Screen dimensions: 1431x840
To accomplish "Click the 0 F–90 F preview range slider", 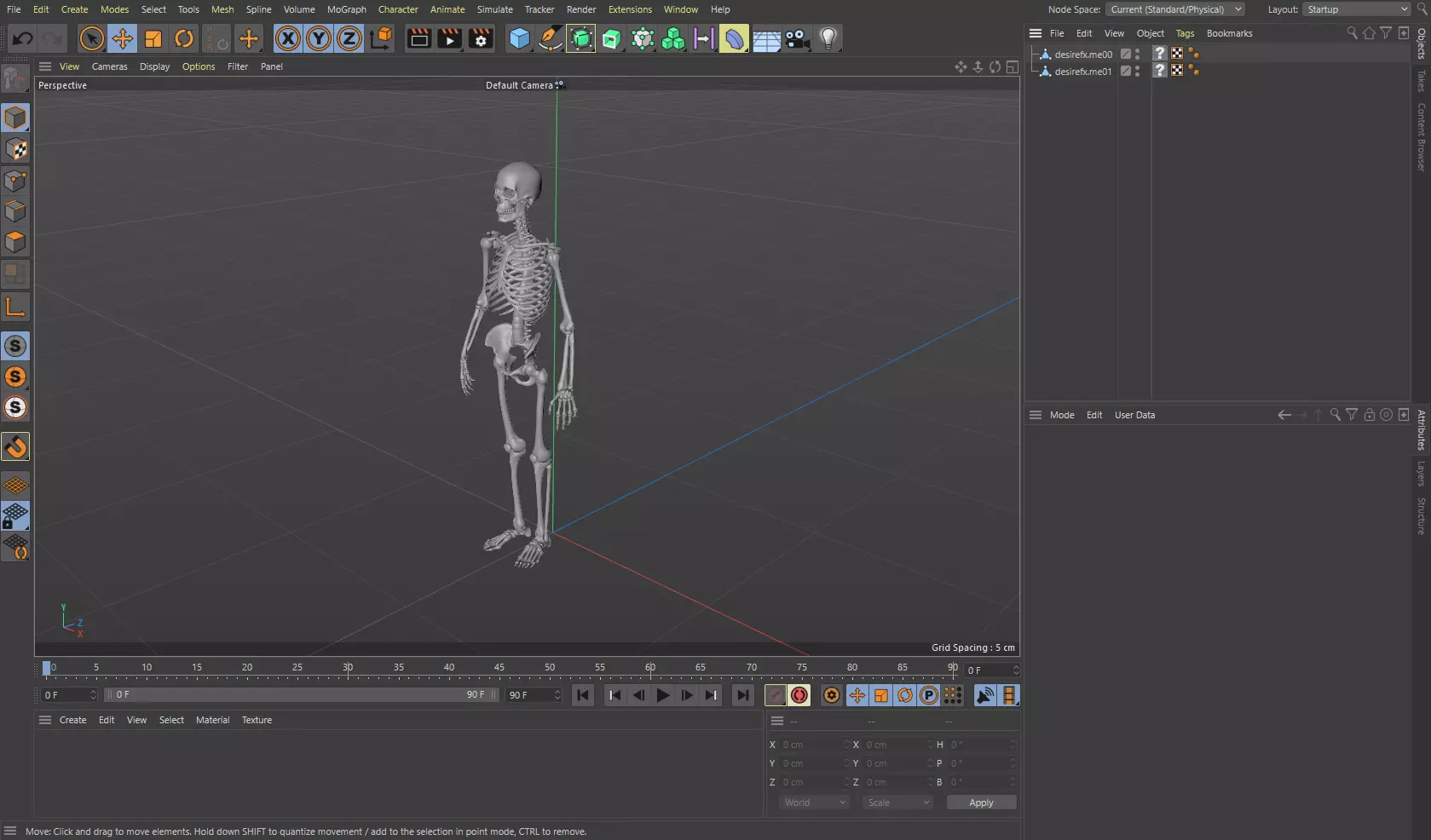I will (x=302, y=695).
